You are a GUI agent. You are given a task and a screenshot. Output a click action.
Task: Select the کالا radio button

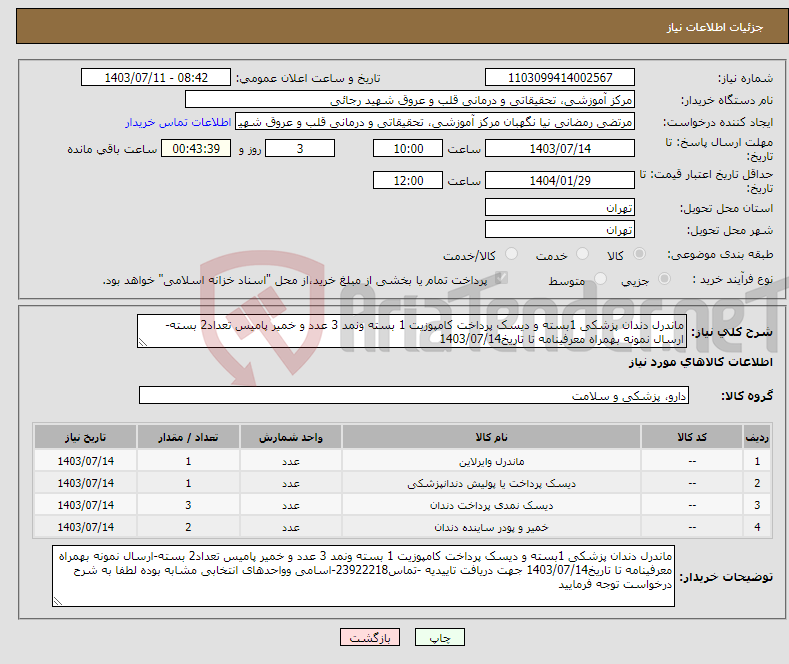[x=639, y=254]
